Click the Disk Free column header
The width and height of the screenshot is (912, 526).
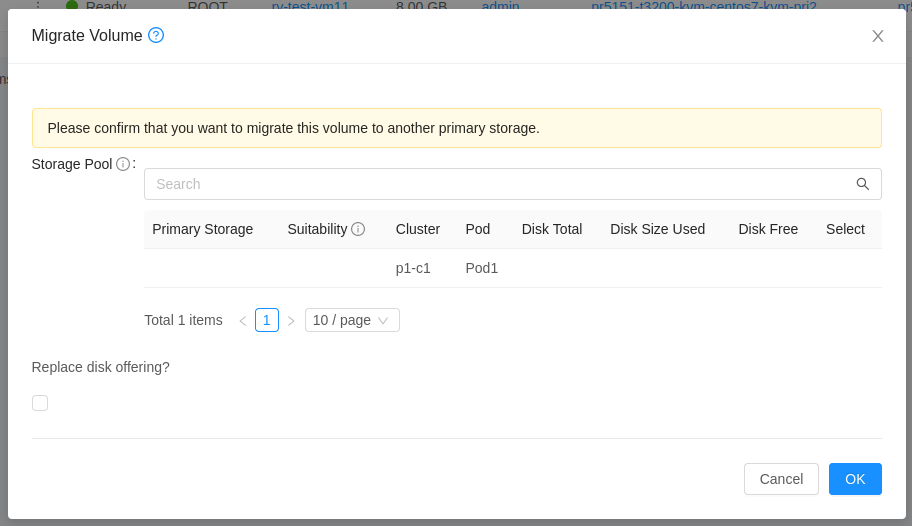coord(768,229)
